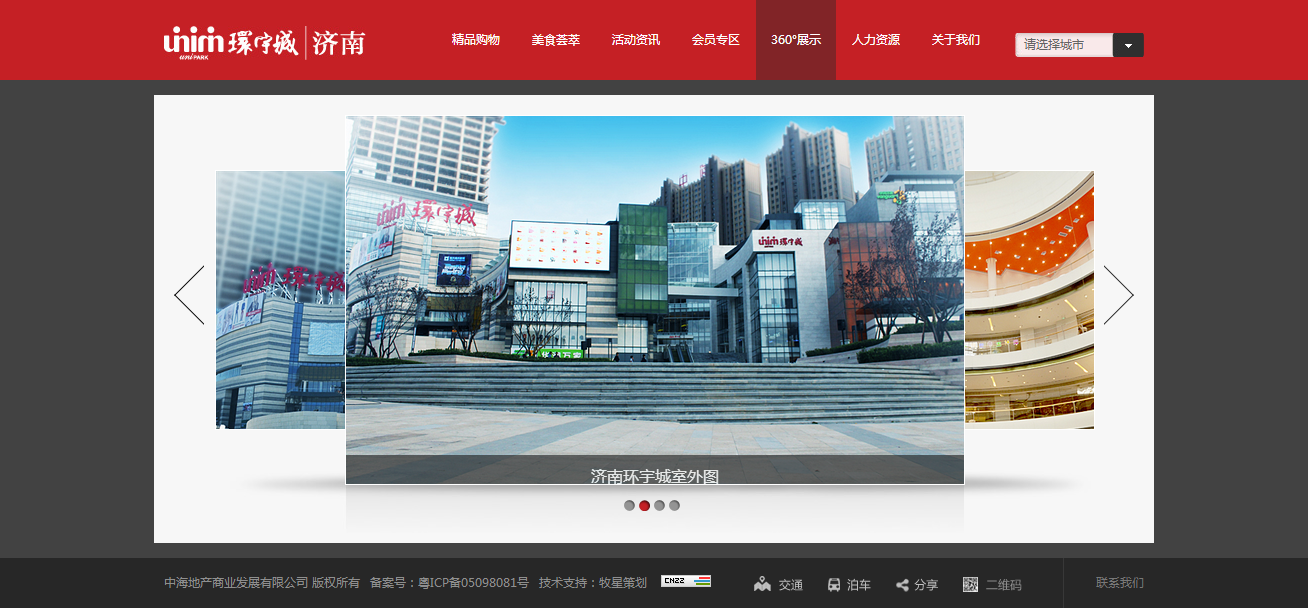Go to 活动资讯 page
Screen dimensions: 1308x608
[636, 40]
